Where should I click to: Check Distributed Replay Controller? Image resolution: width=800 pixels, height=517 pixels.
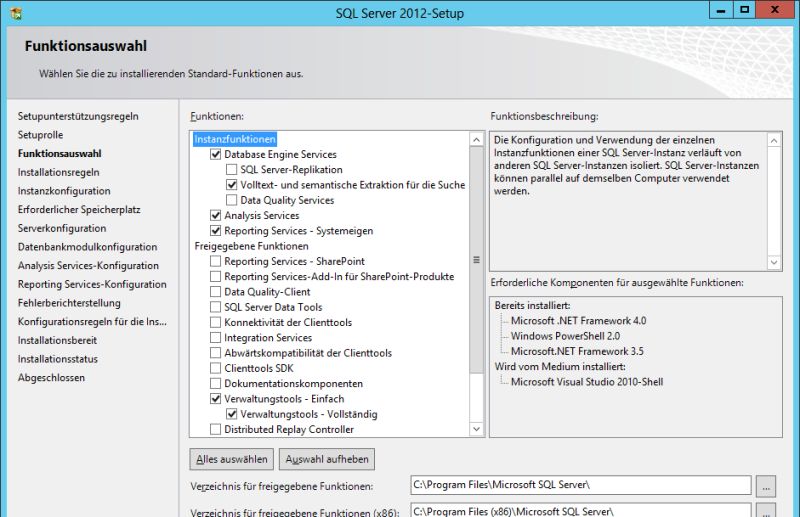[215, 429]
